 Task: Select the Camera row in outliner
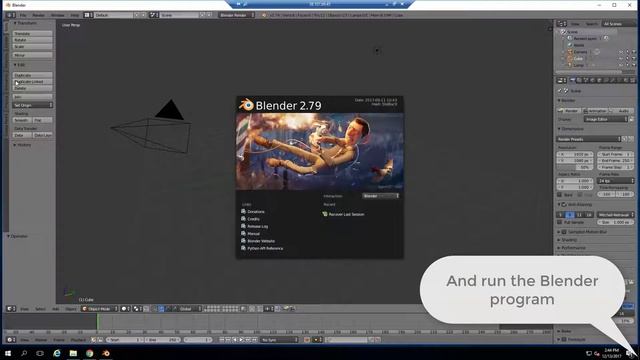point(580,52)
